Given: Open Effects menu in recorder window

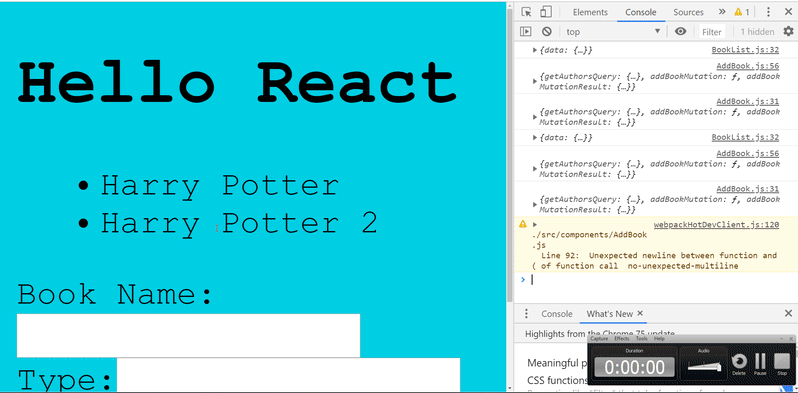Looking at the screenshot, I should (x=622, y=339).
